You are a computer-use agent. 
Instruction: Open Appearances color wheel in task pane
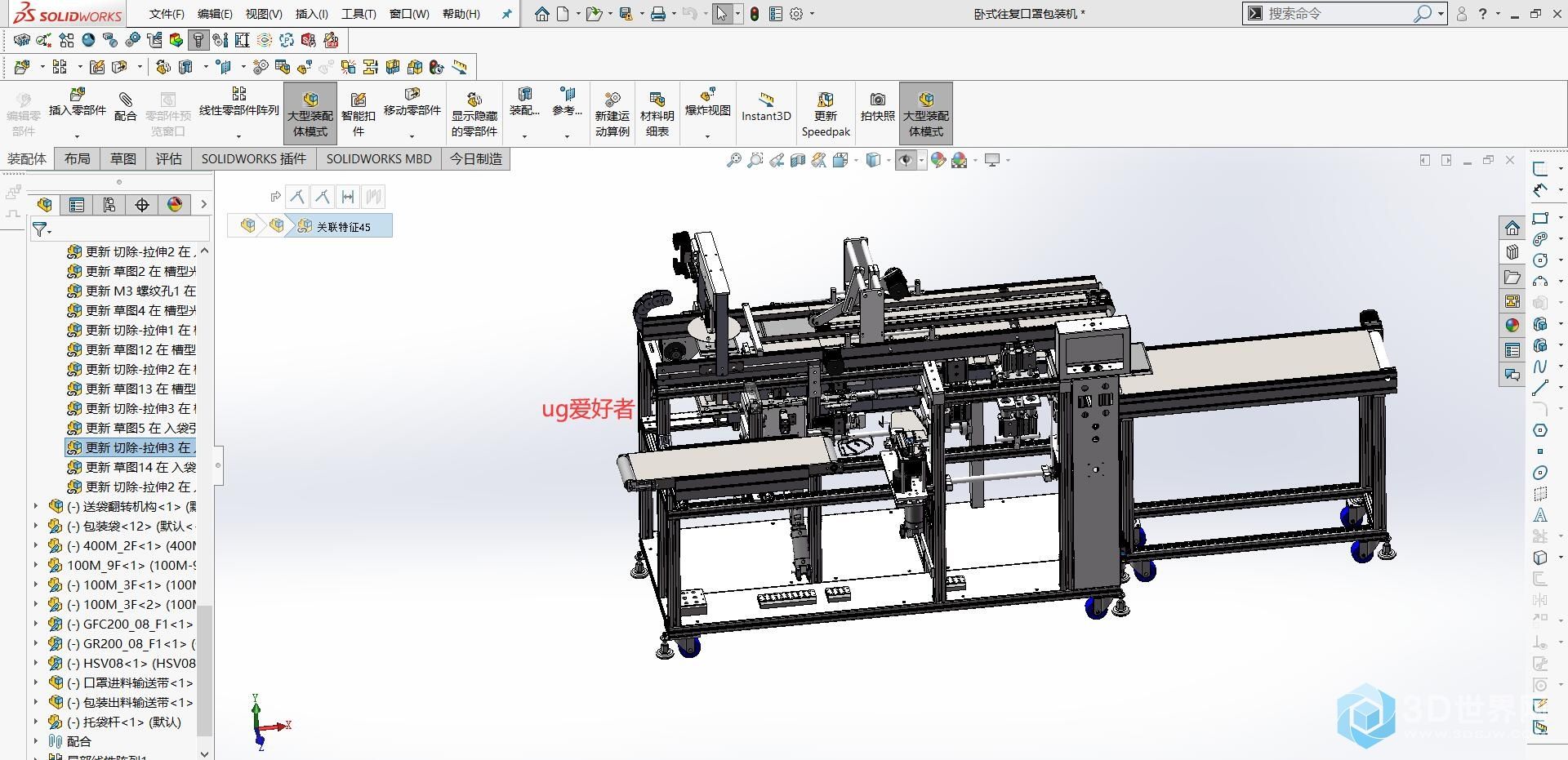[1512, 325]
